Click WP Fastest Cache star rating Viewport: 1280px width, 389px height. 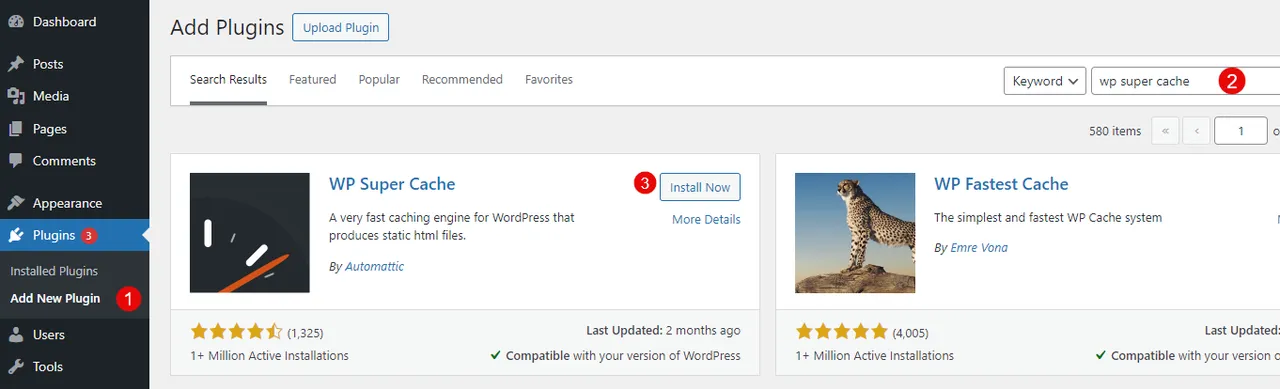pos(841,332)
